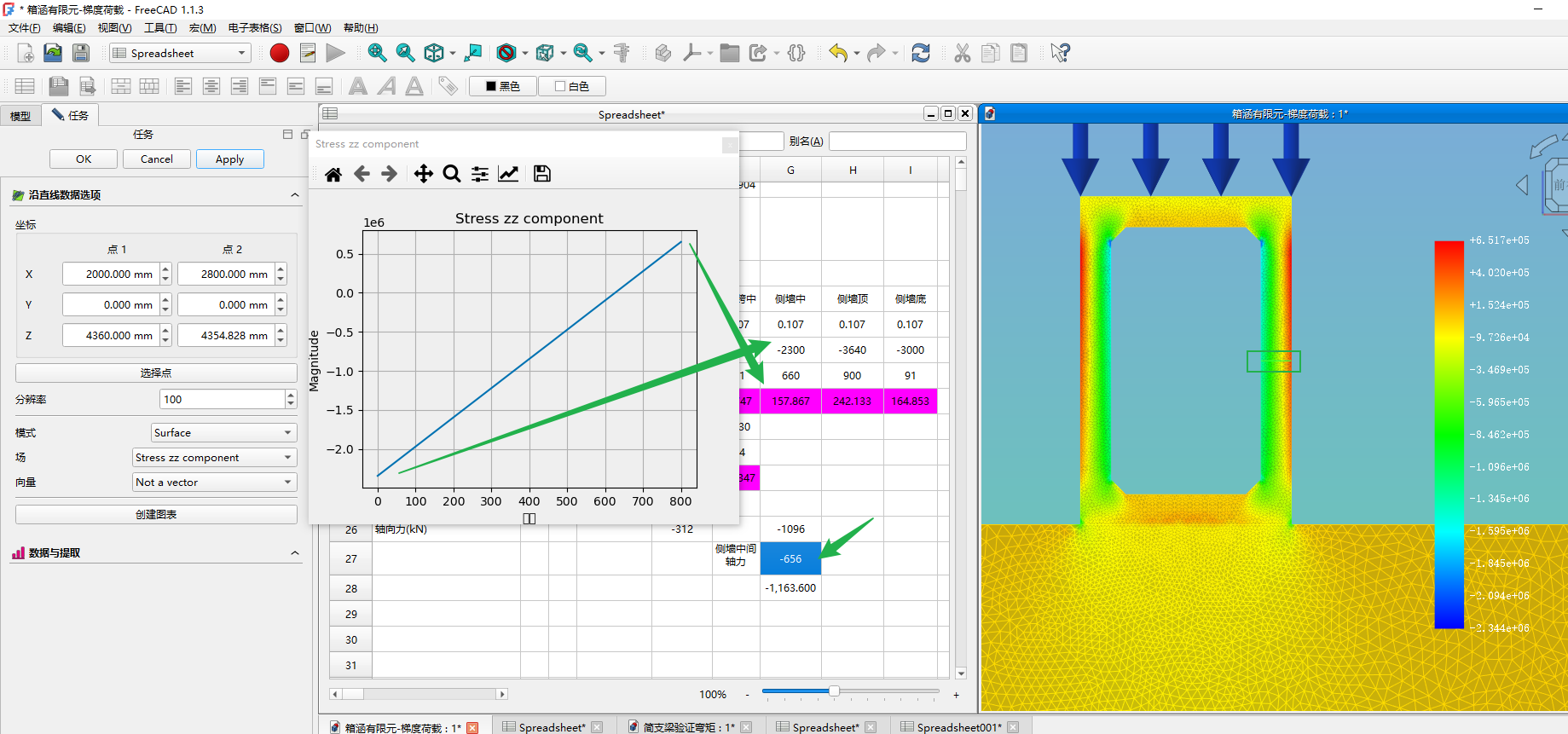Set background with 白色 swatch button
Viewport: 1568px width, 734px height.
pos(572,86)
